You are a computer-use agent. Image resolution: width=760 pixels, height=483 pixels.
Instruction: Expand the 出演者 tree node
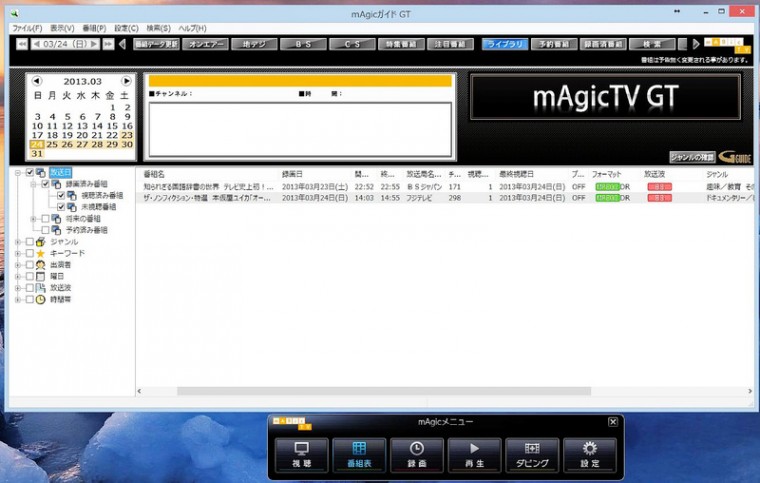[x=17, y=265]
